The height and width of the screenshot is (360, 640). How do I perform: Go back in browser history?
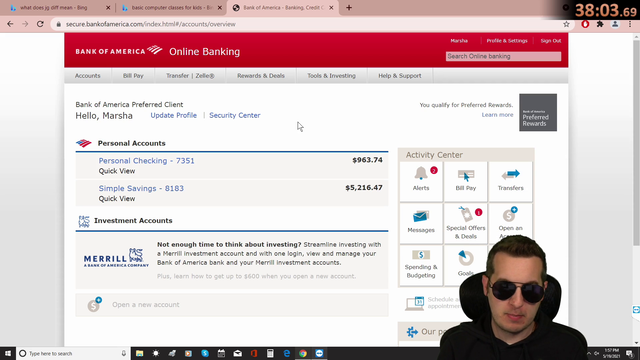10,24
